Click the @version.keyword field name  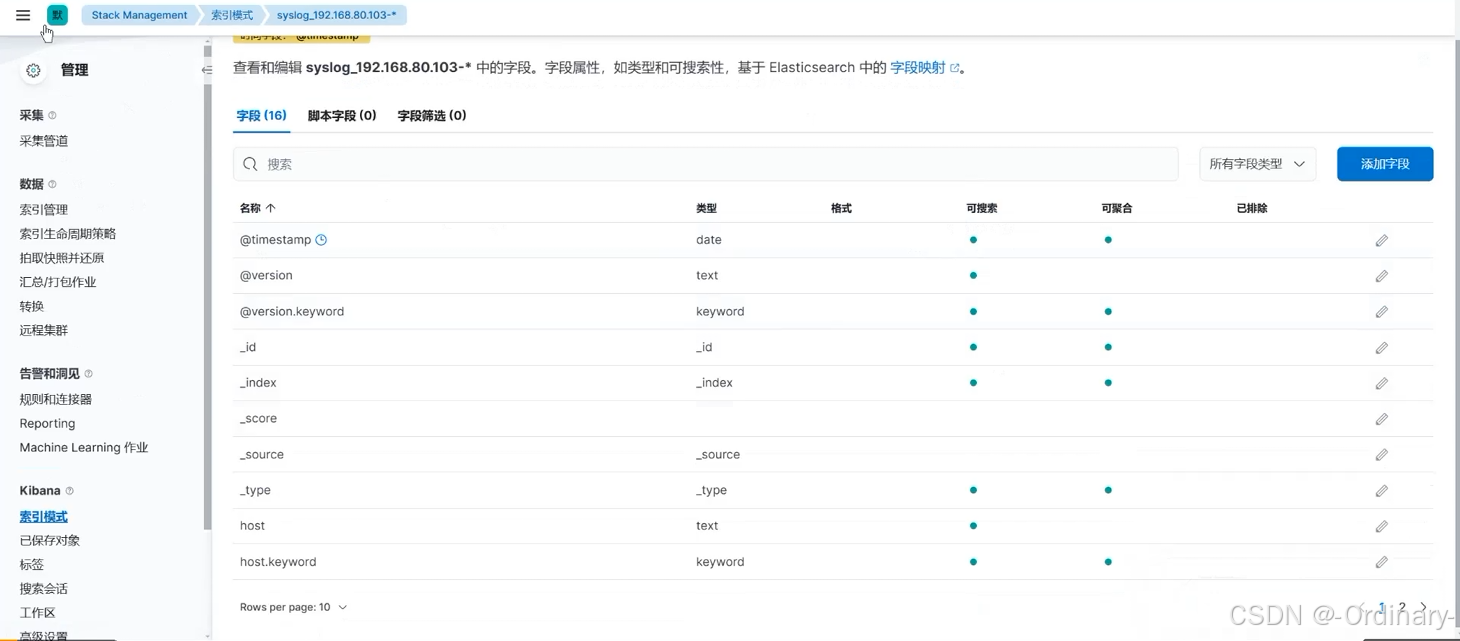[292, 312]
